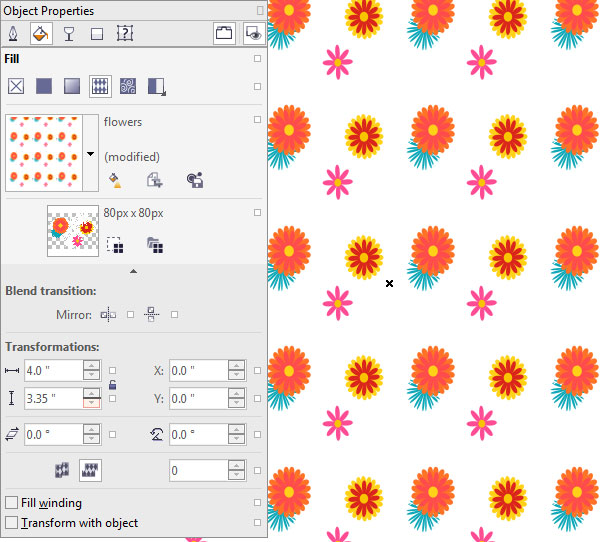Click small square beside Fill heading
Screen dimensions: 600x542
click(258, 59)
